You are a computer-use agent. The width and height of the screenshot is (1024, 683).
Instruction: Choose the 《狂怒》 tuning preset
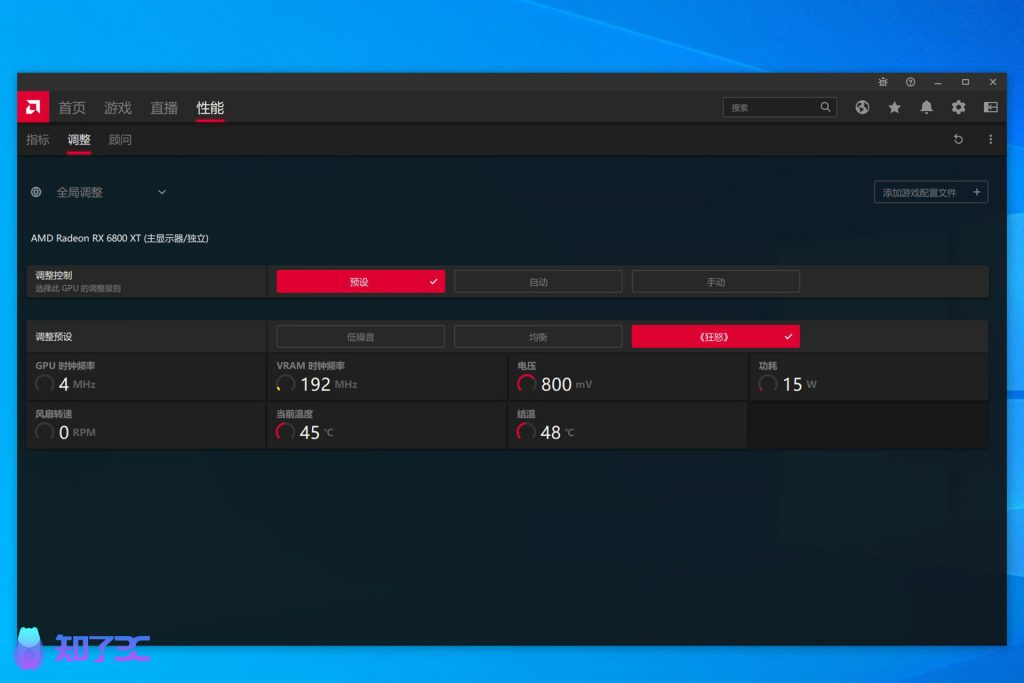point(716,336)
